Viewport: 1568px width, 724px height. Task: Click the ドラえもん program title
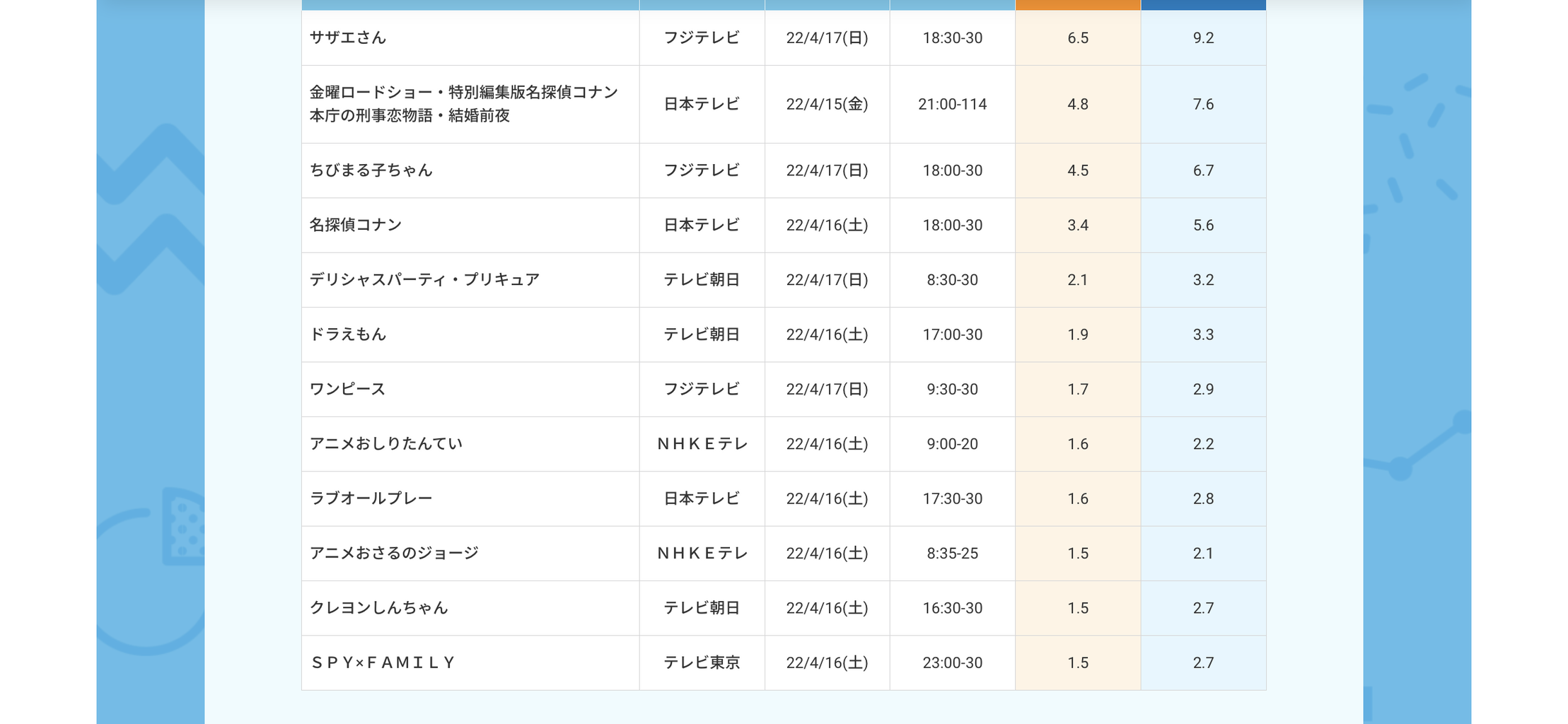click(x=348, y=334)
